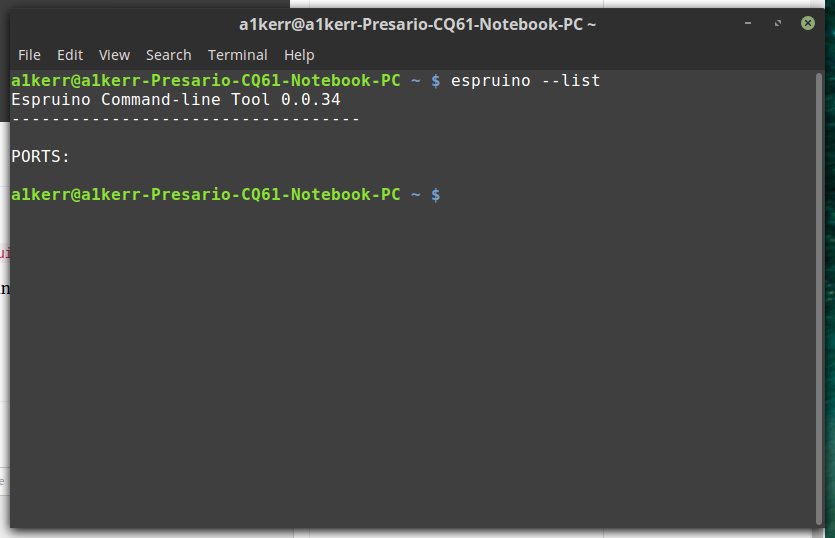Image resolution: width=835 pixels, height=538 pixels.
Task: Open the Help menu
Action: (299, 55)
